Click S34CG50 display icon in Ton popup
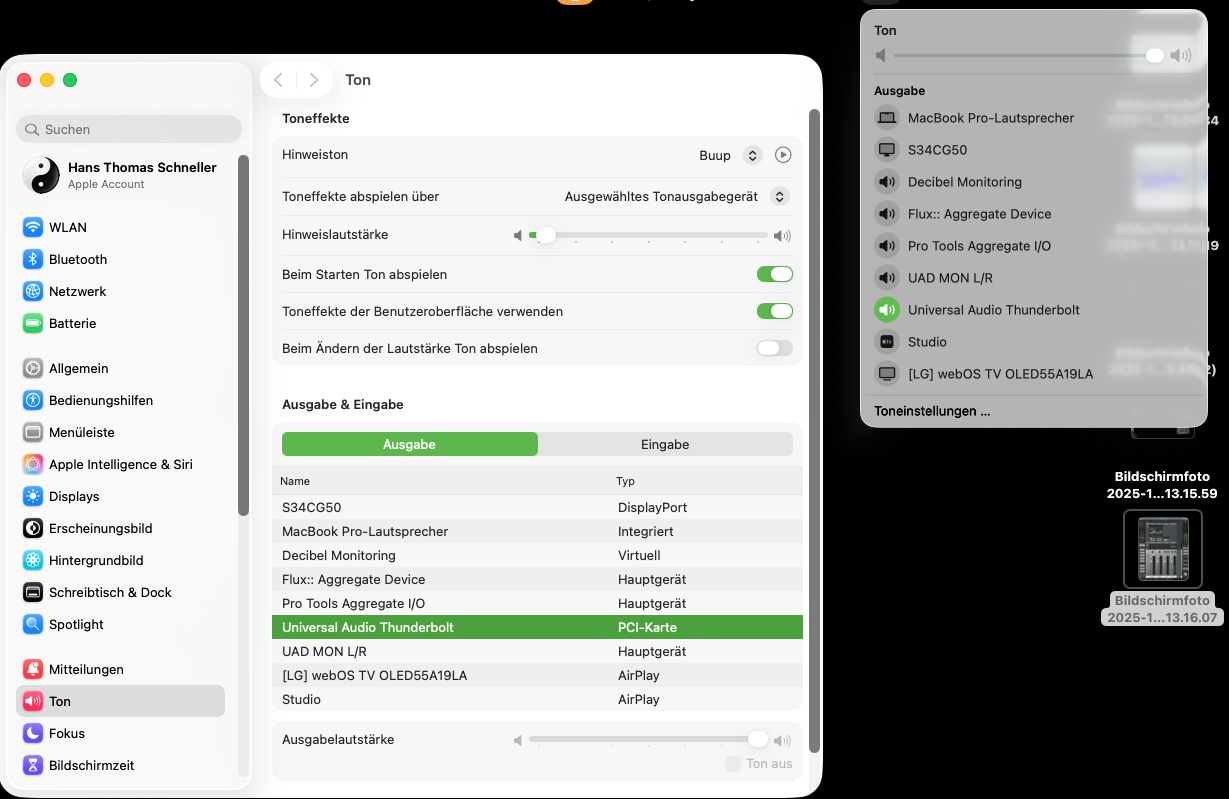 tap(886, 150)
